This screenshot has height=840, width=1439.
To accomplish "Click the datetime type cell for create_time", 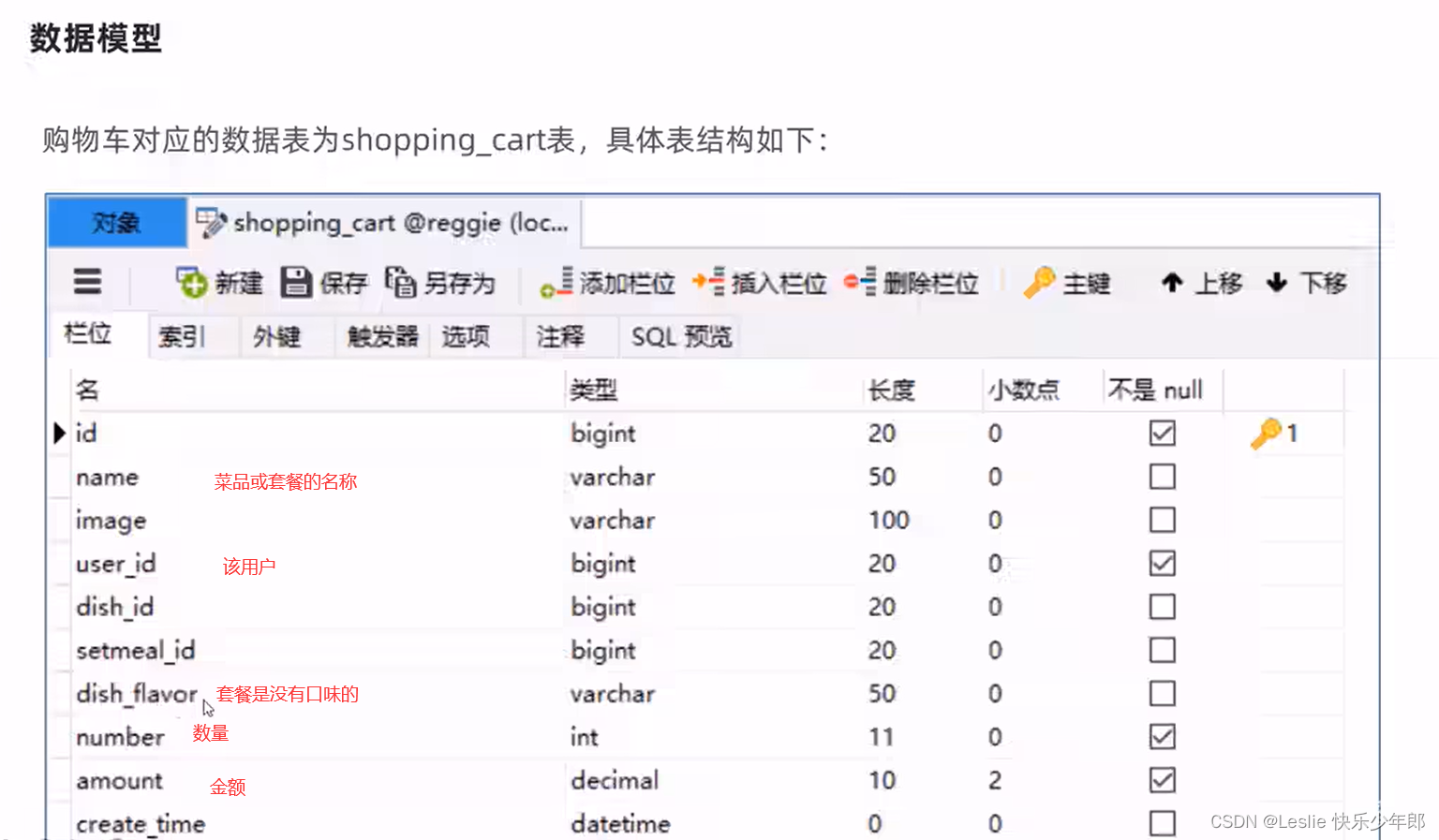I will [620, 823].
